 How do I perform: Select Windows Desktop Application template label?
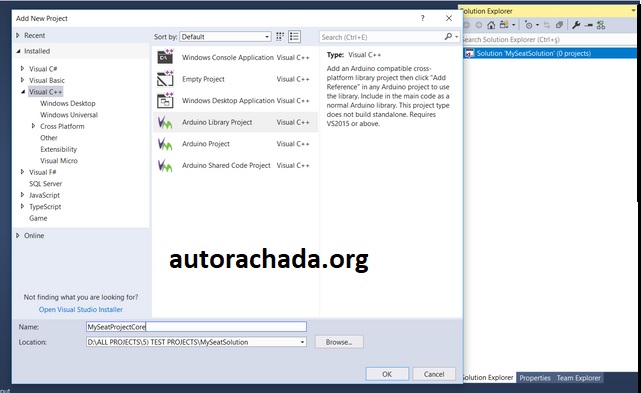(228, 101)
